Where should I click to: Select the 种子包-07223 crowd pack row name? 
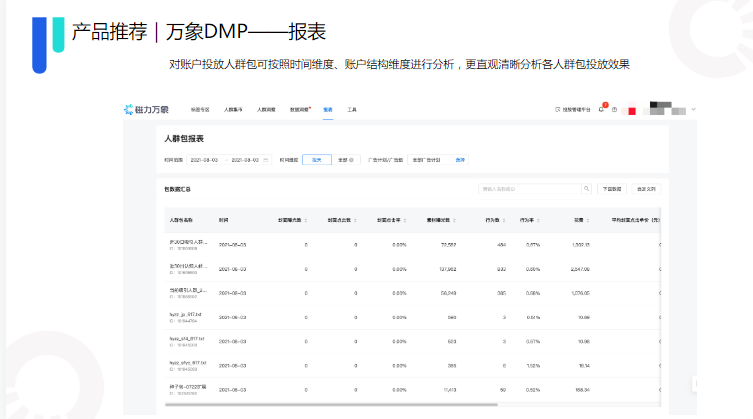[188, 386]
